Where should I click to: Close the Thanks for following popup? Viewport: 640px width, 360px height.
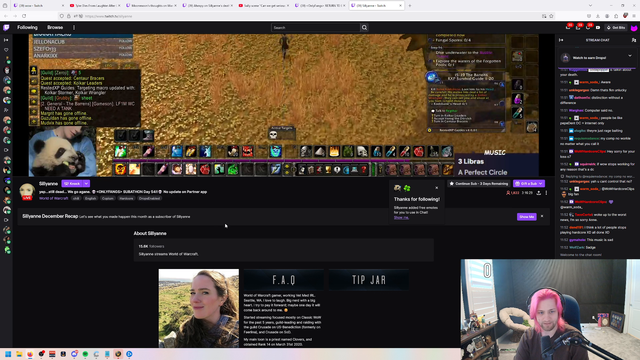pos(437,188)
